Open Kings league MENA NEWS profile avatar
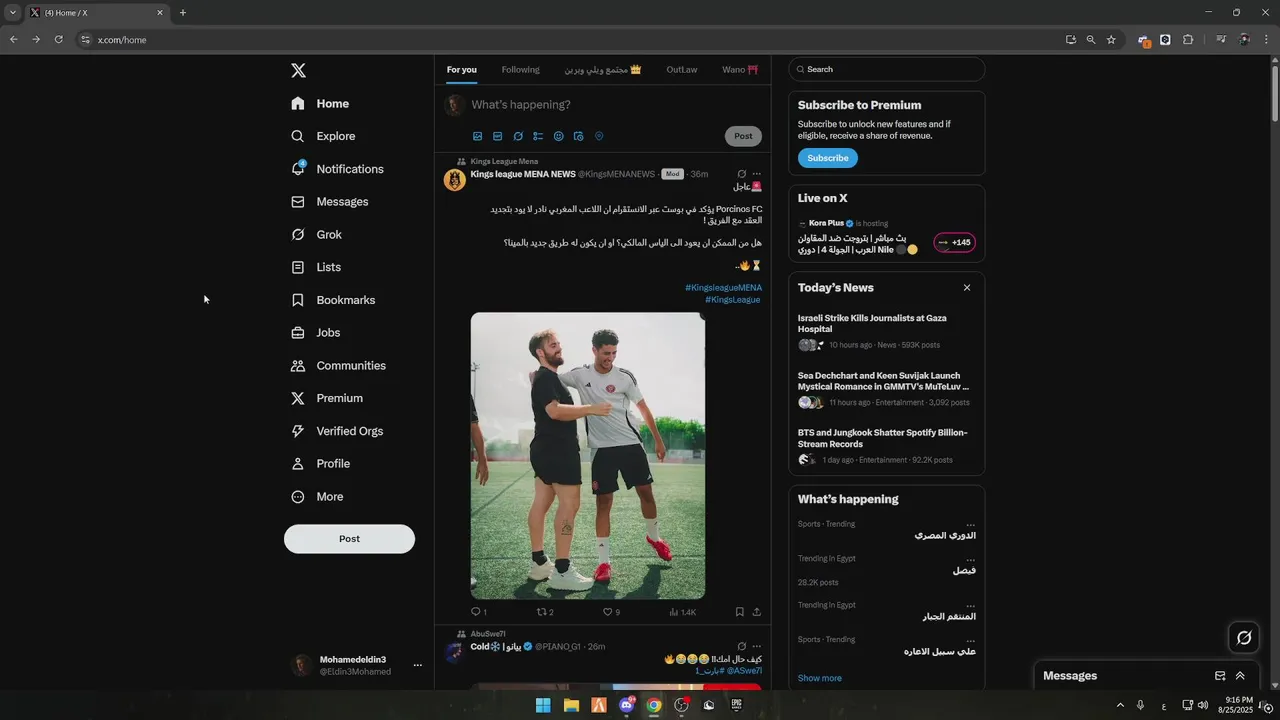1280x720 pixels. point(455,180)
